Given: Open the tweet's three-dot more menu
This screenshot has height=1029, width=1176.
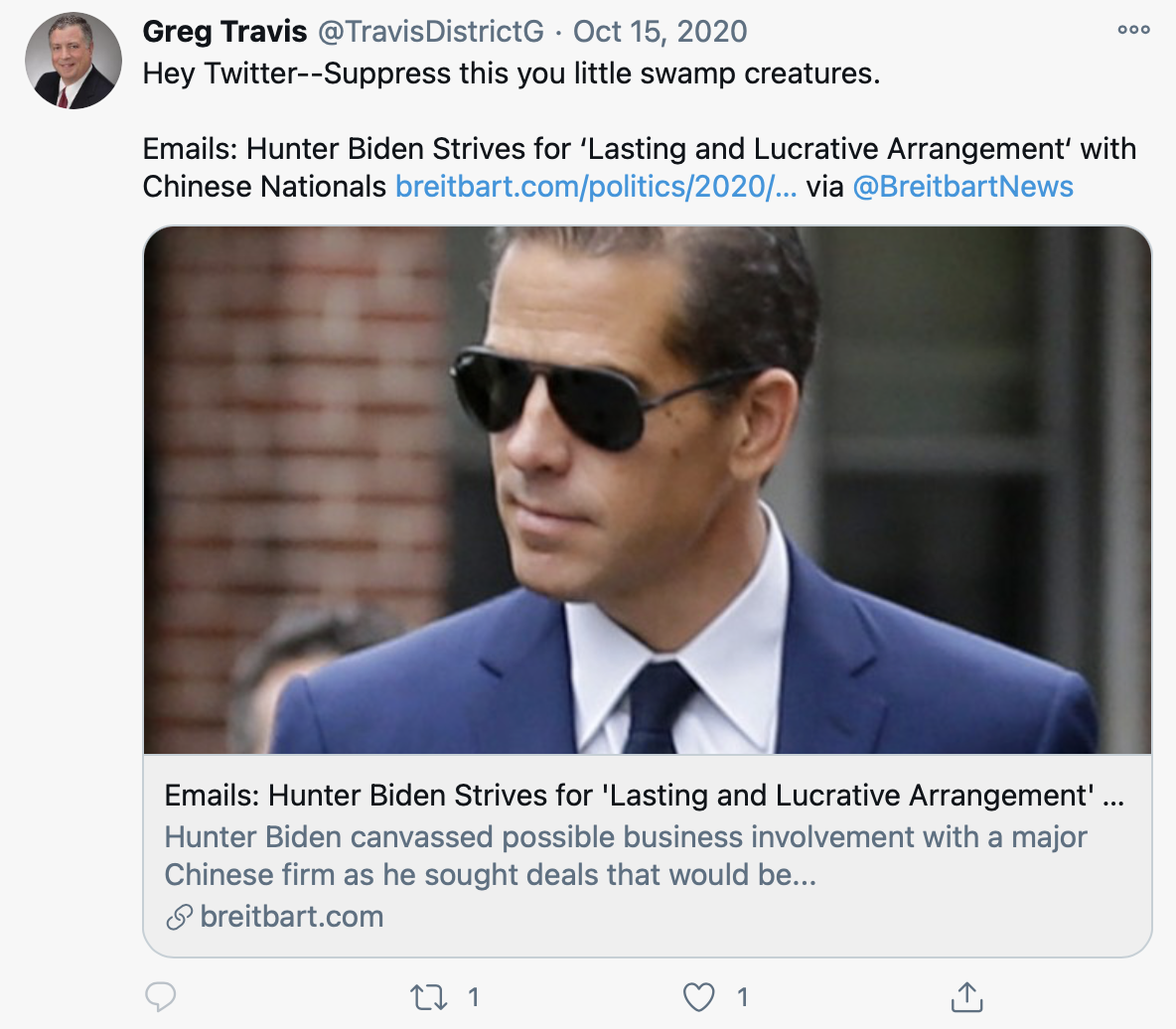Looking at the screenshot, I should [x=1133, y=30].
